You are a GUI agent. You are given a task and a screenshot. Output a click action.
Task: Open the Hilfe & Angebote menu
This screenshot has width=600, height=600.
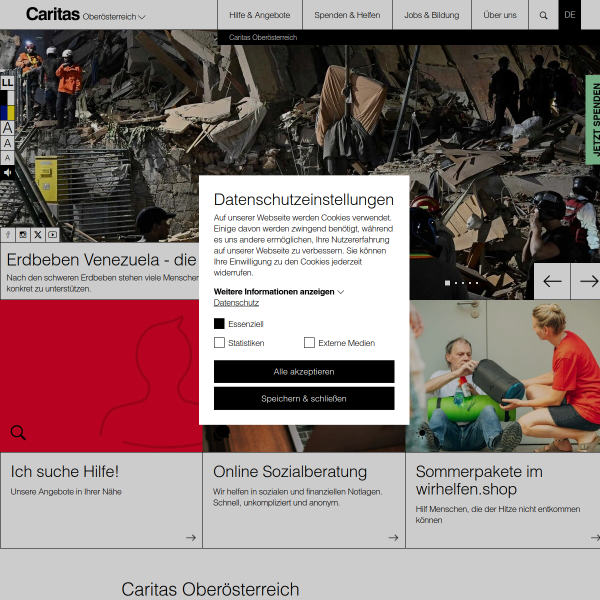point(260,15)
